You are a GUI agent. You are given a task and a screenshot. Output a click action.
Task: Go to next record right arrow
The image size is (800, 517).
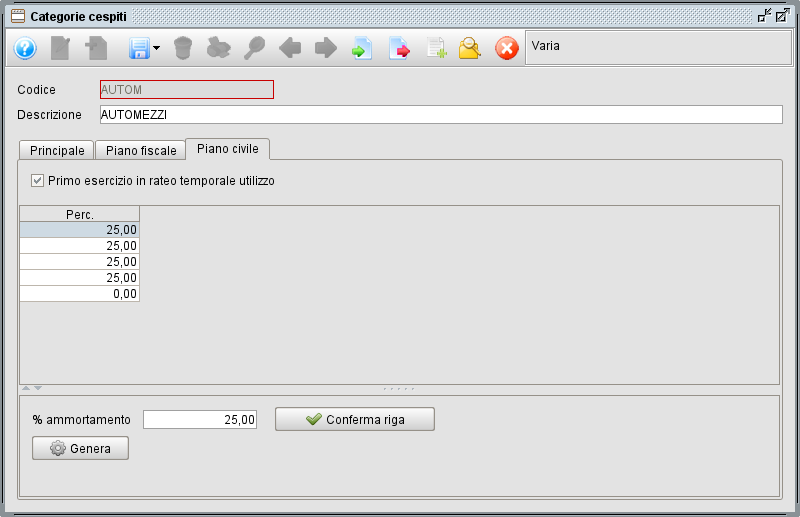[x=326, y=48]
